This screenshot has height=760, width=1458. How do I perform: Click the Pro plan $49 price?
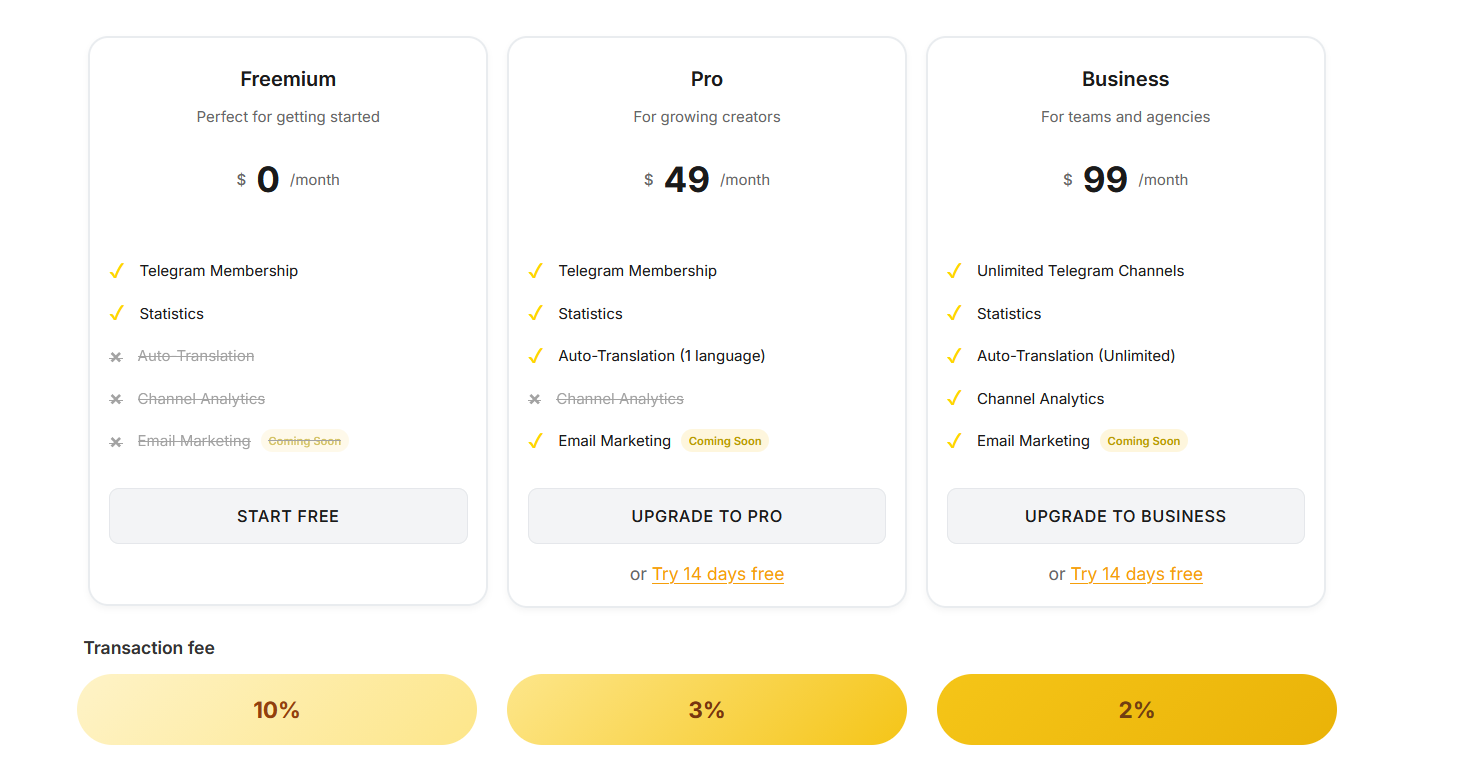click(687, 180)
